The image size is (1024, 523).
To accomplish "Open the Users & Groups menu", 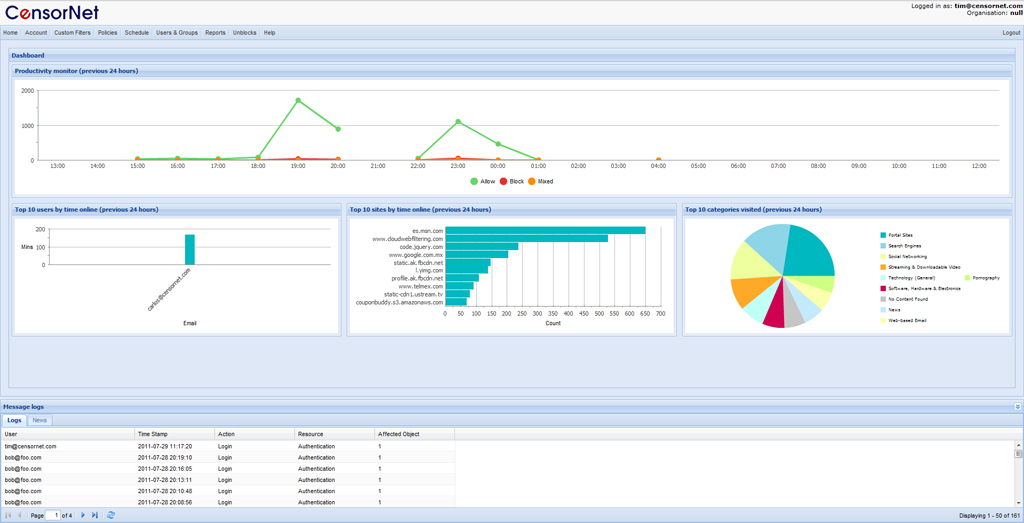I will point(176,33).
